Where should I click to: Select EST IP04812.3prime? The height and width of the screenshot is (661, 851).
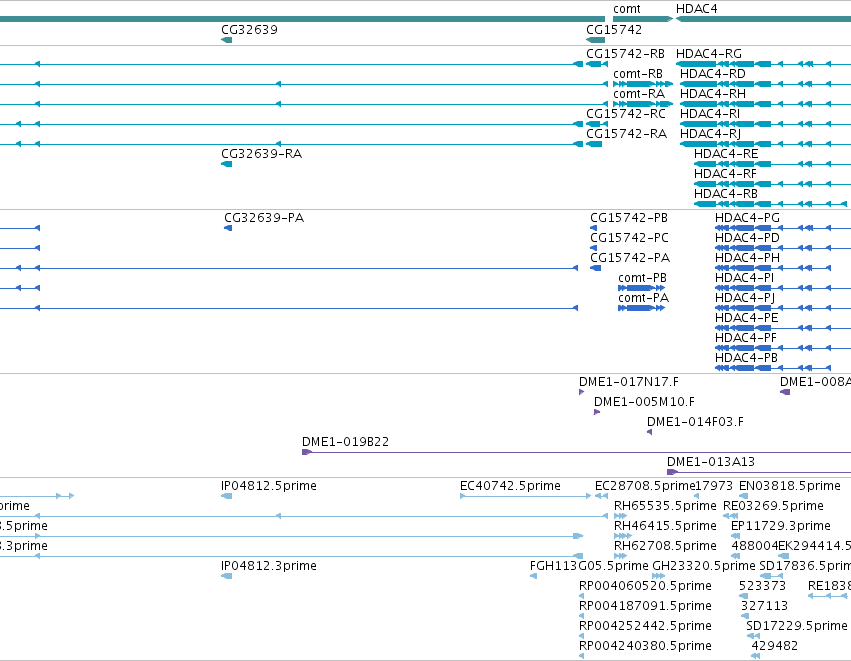[269, 567]
